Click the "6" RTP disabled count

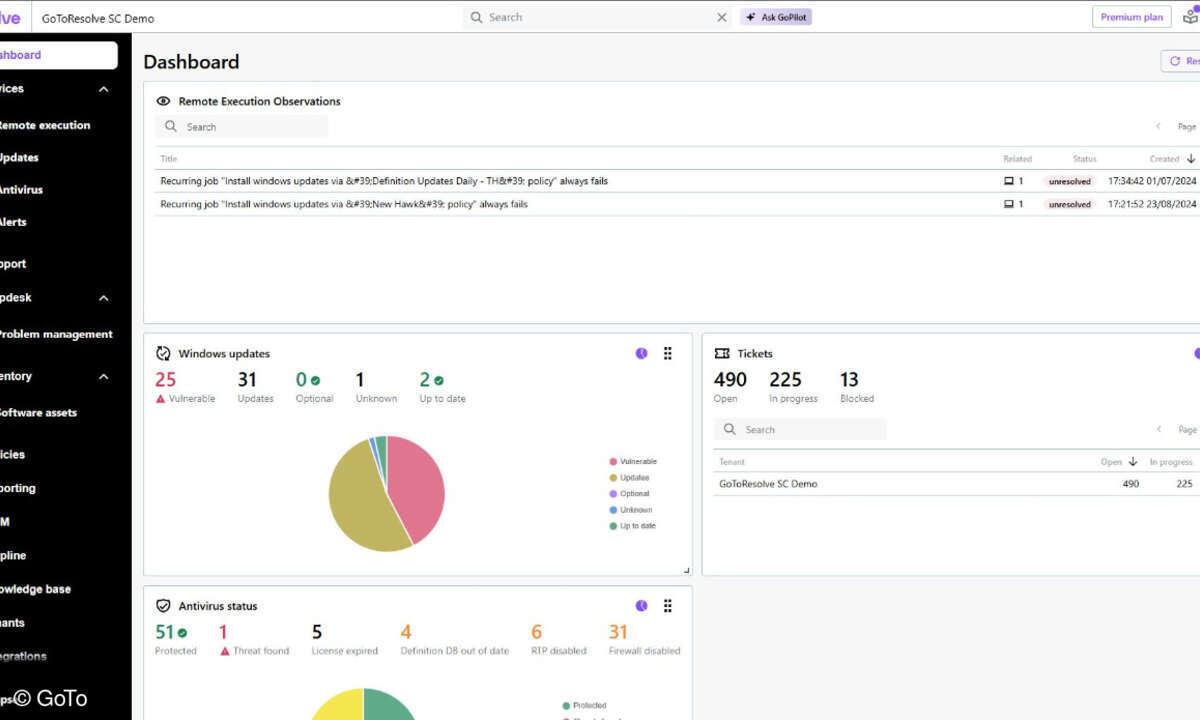click(x=536, y=632)
